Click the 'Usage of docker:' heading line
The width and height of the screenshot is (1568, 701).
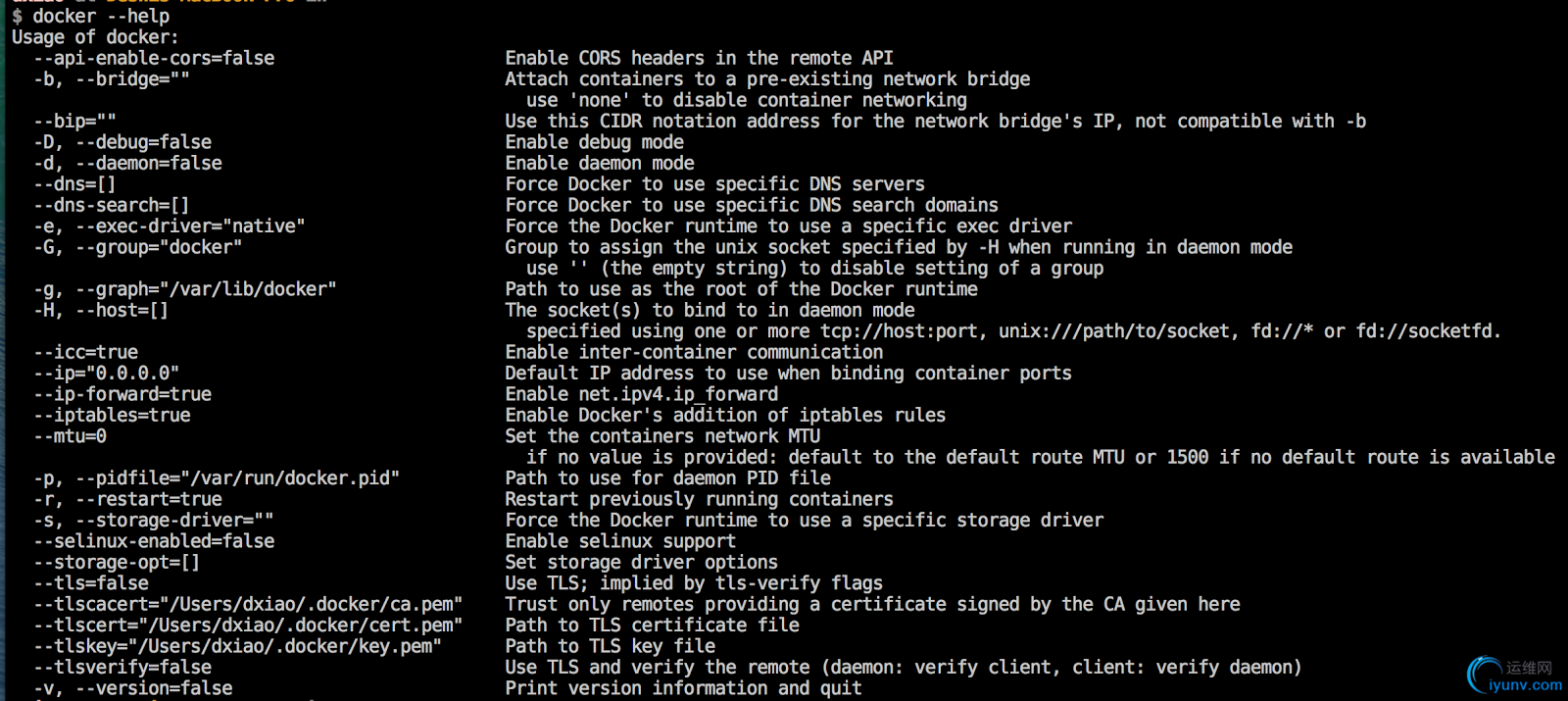point(95,37)
